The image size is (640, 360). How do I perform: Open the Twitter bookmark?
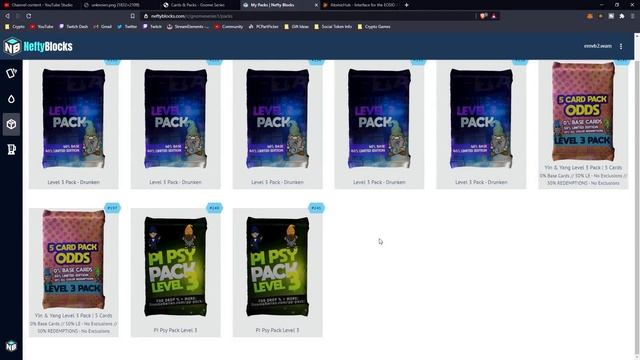pyautogui.click(x=127, y=27)
